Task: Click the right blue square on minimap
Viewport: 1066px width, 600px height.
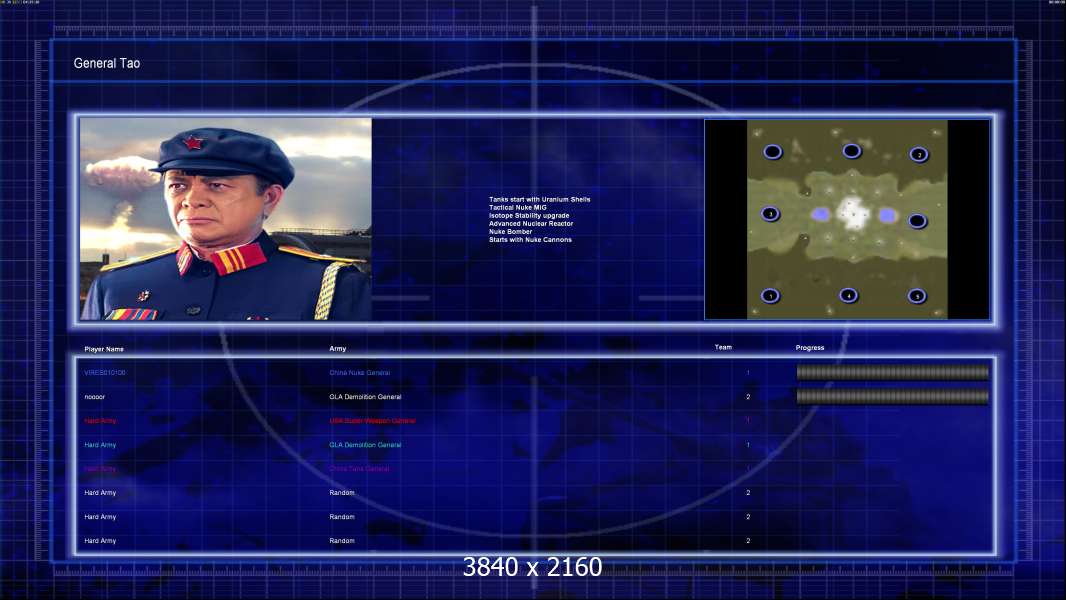Action: click(887, 215)
